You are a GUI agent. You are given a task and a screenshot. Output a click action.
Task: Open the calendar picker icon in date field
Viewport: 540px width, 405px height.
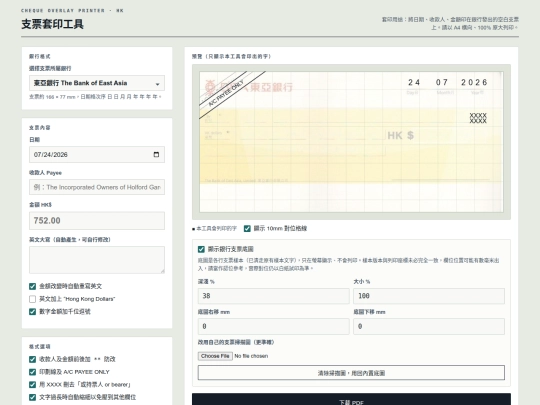click(x=156, y=154)
